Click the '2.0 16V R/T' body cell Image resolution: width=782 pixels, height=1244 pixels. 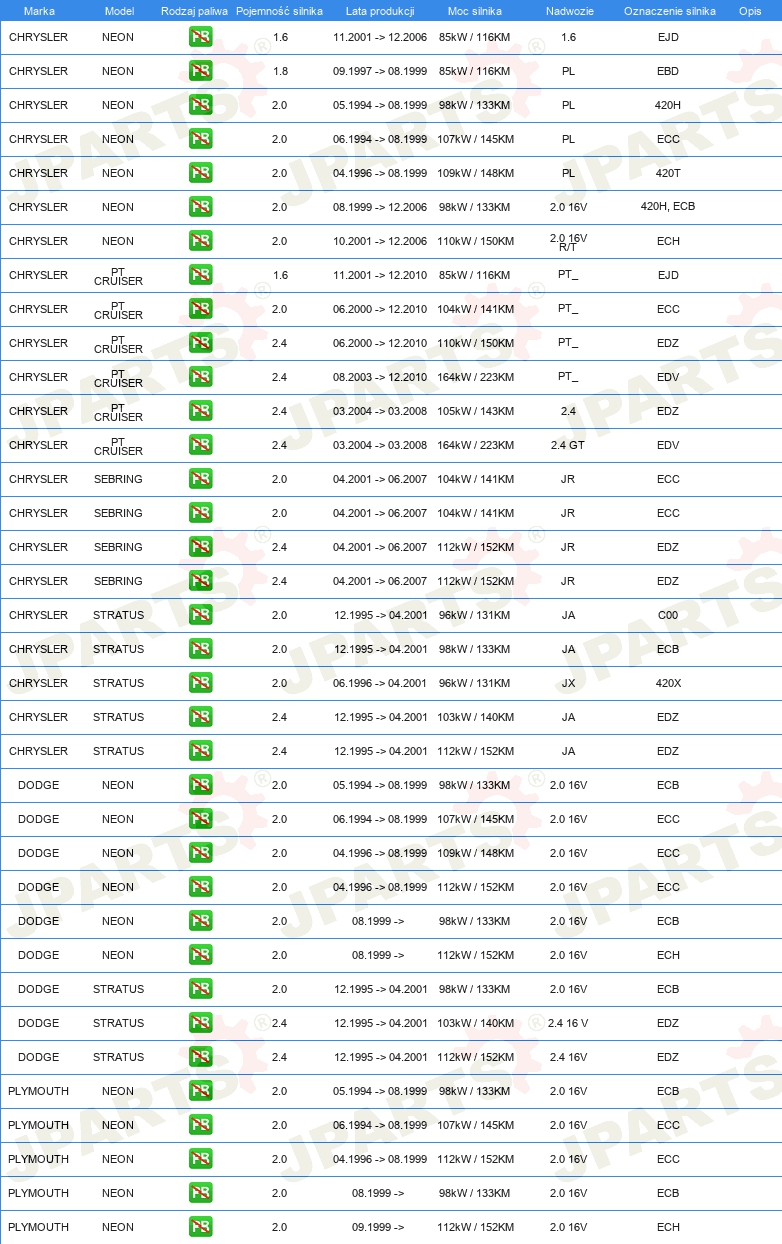click(568, 241)
